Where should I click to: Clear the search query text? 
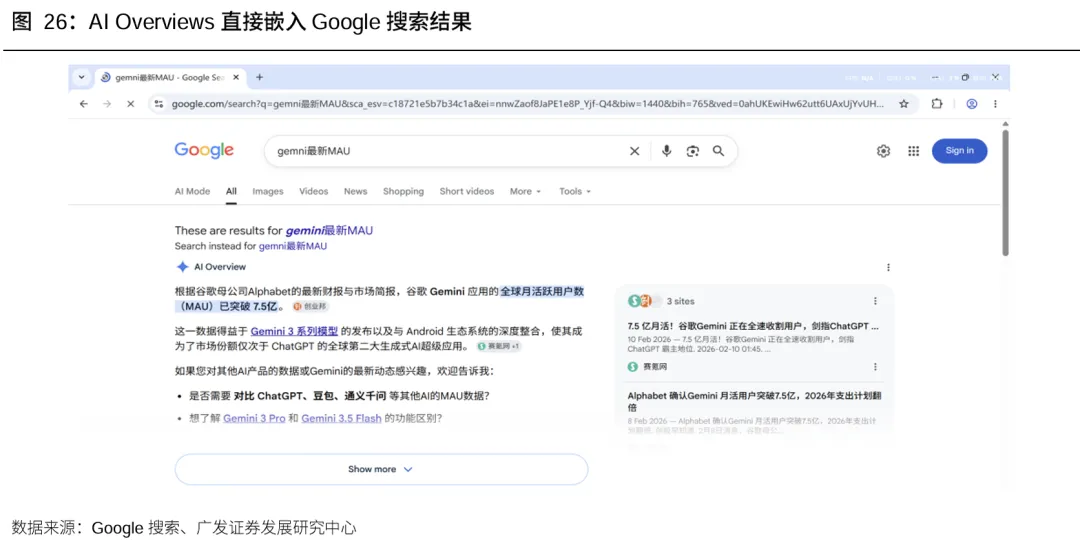pyautogui.click(x=634, y=151)
